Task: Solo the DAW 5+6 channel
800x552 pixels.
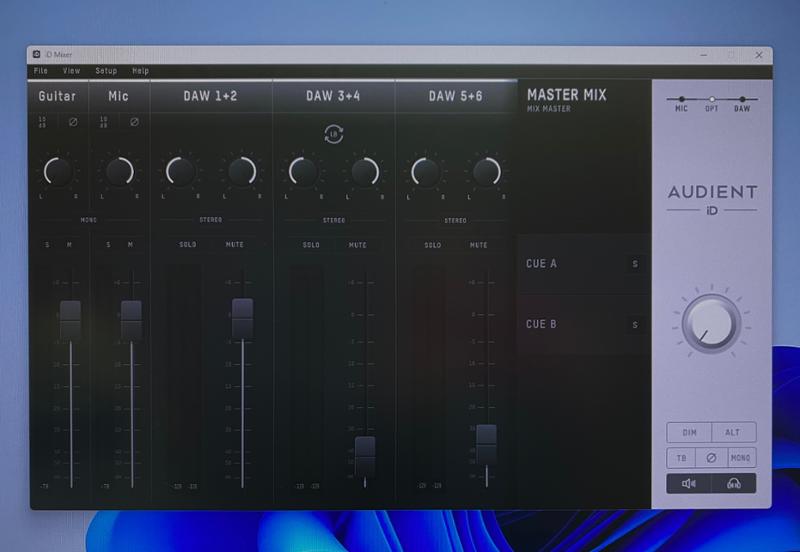Action: click(x=433, y=245)
